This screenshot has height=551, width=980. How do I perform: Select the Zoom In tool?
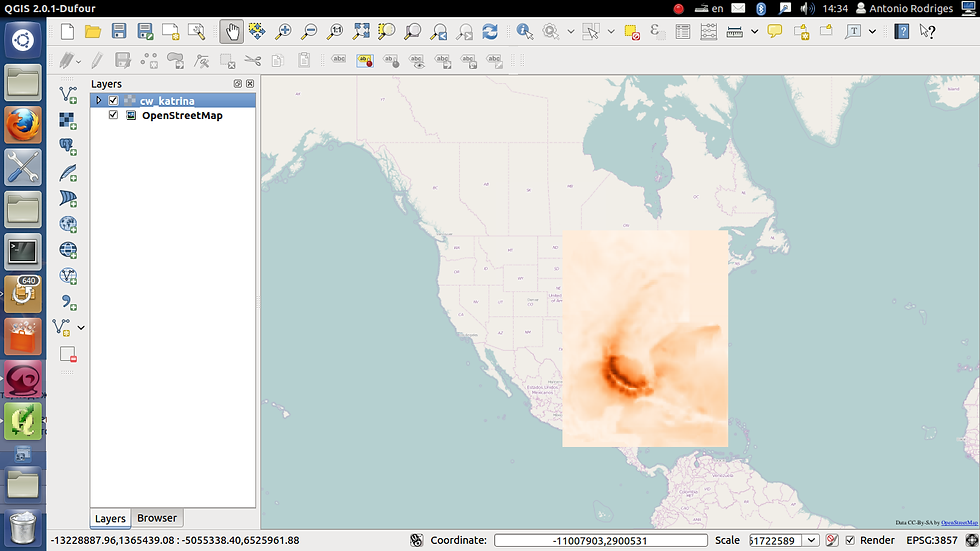283,31
